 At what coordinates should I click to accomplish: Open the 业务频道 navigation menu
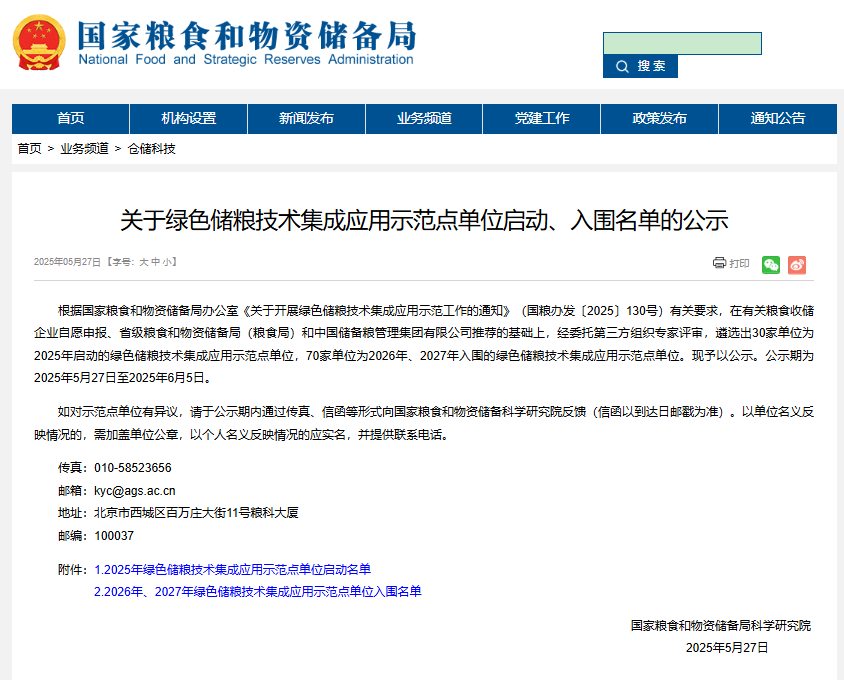tap(424, 118)
